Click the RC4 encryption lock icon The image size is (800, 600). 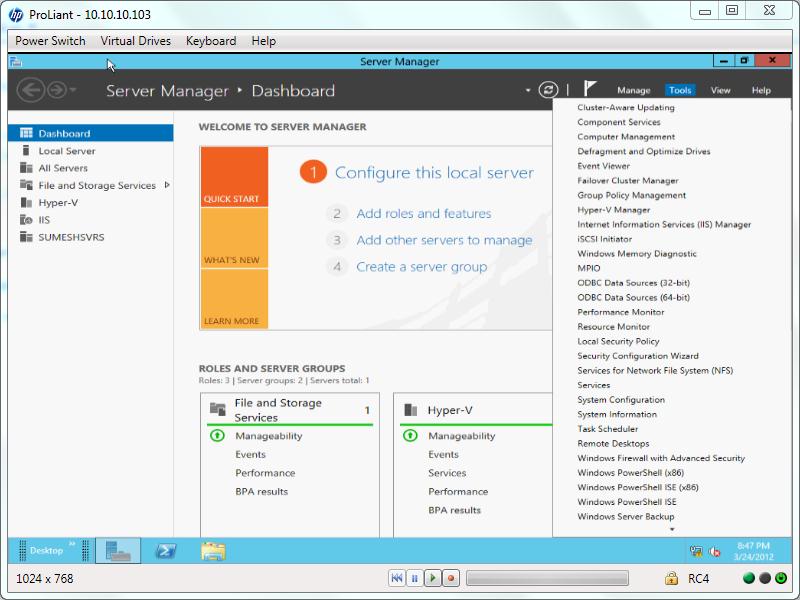(x=669, y=578)
